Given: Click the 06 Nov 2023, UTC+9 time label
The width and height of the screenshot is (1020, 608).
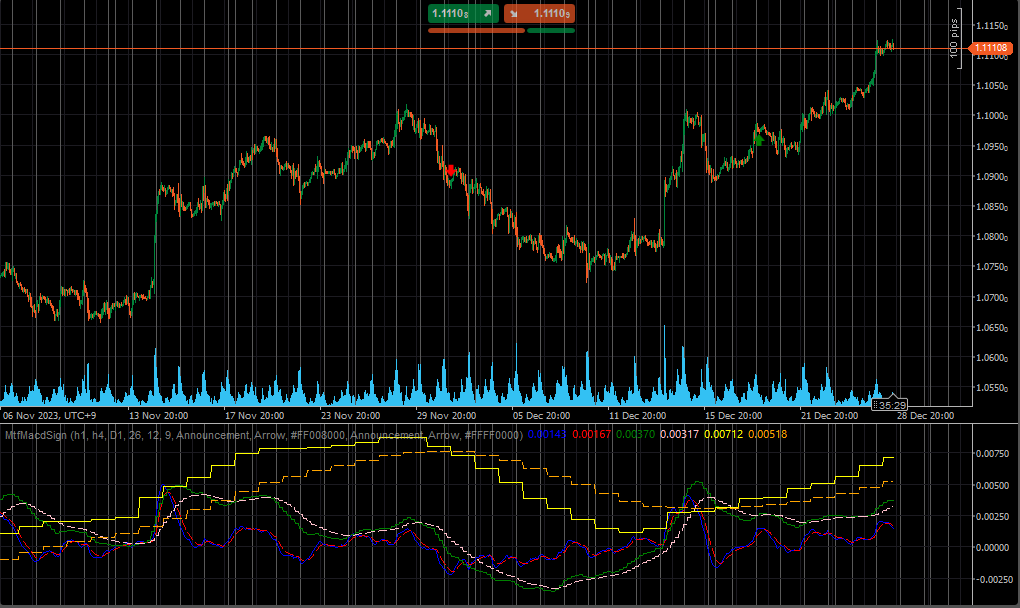Looking at the screenshot, I should [49, 416].
